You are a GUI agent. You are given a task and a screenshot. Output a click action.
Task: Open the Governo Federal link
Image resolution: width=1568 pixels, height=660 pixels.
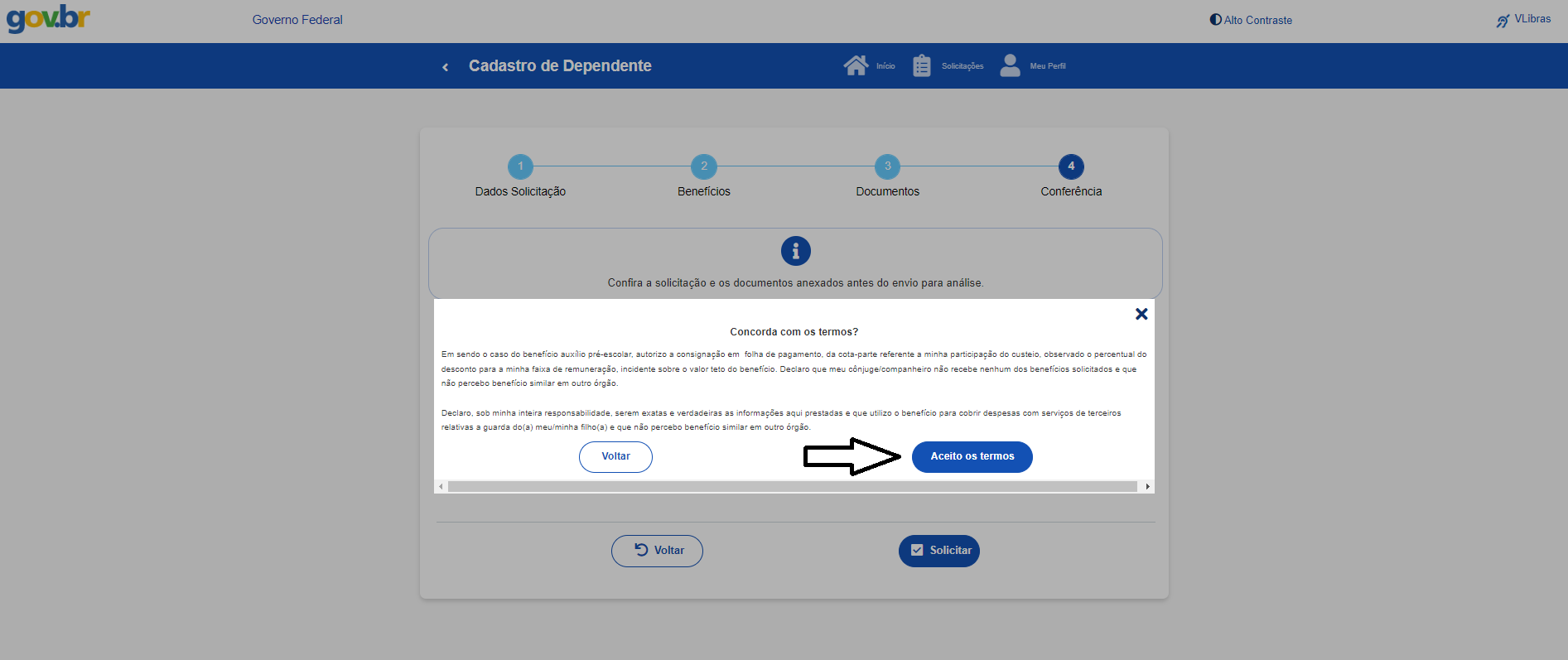[297, 20]
